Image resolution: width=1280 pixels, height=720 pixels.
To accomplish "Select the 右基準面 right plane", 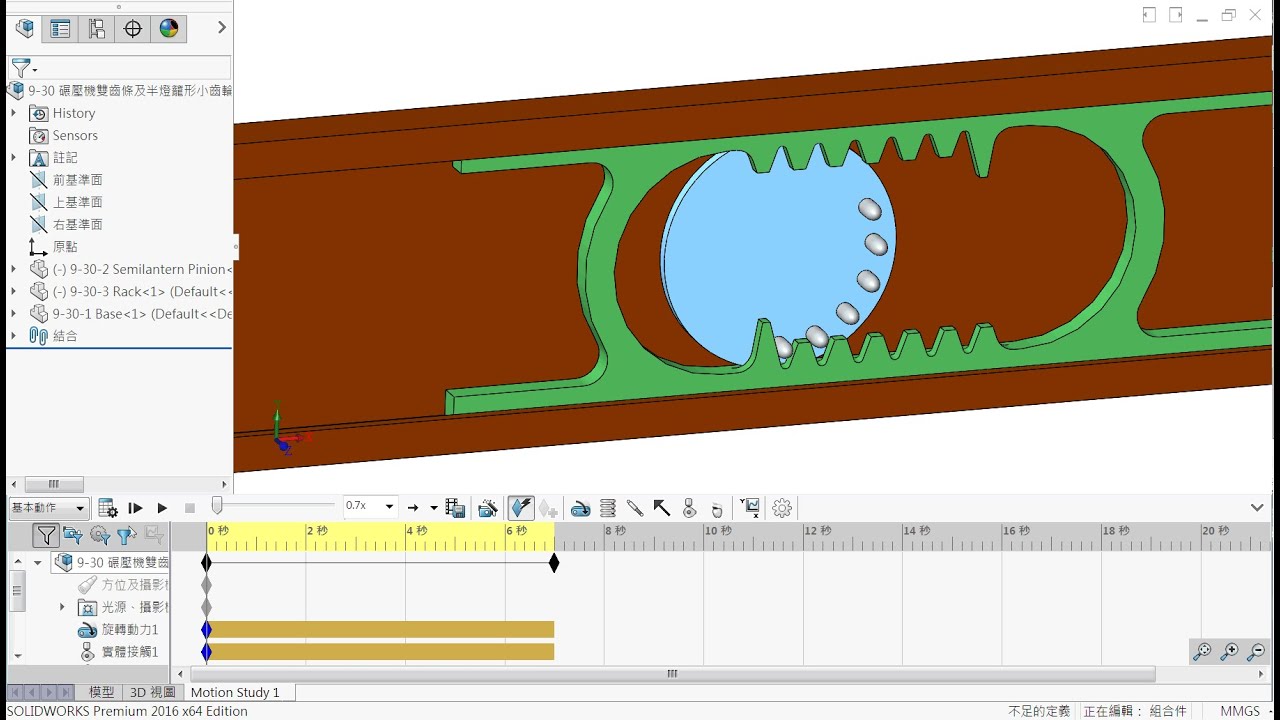I will [77, 224].
